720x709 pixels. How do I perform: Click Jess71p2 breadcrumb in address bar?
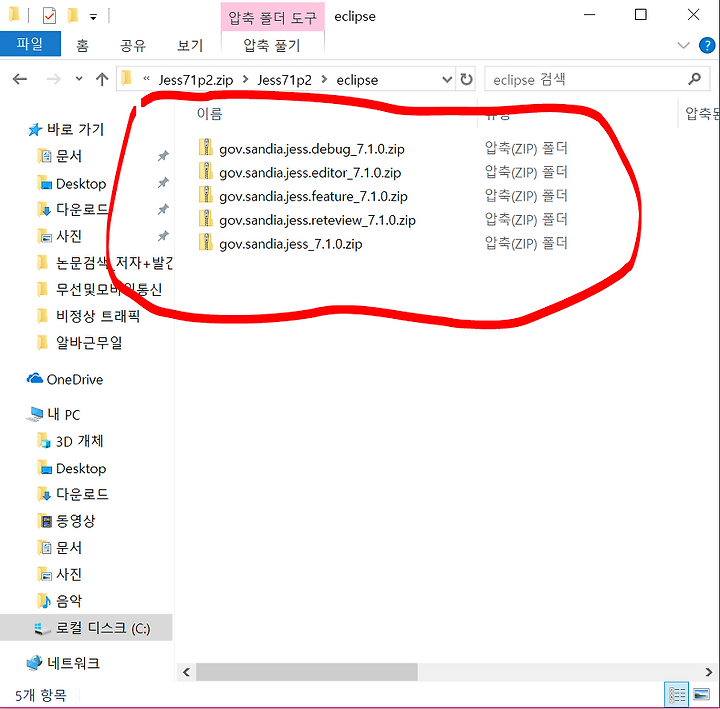pyautogui.click(x=284, y=80)
